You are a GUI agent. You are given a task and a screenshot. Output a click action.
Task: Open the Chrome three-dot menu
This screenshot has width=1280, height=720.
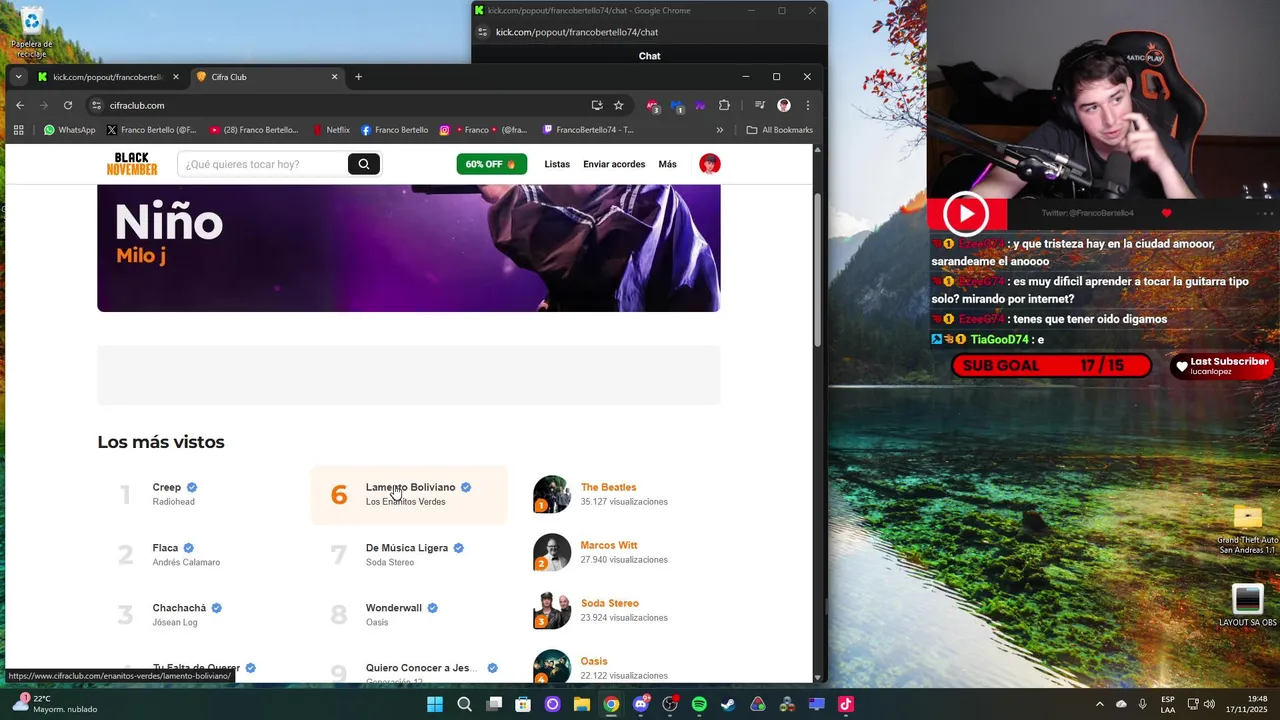807,105
